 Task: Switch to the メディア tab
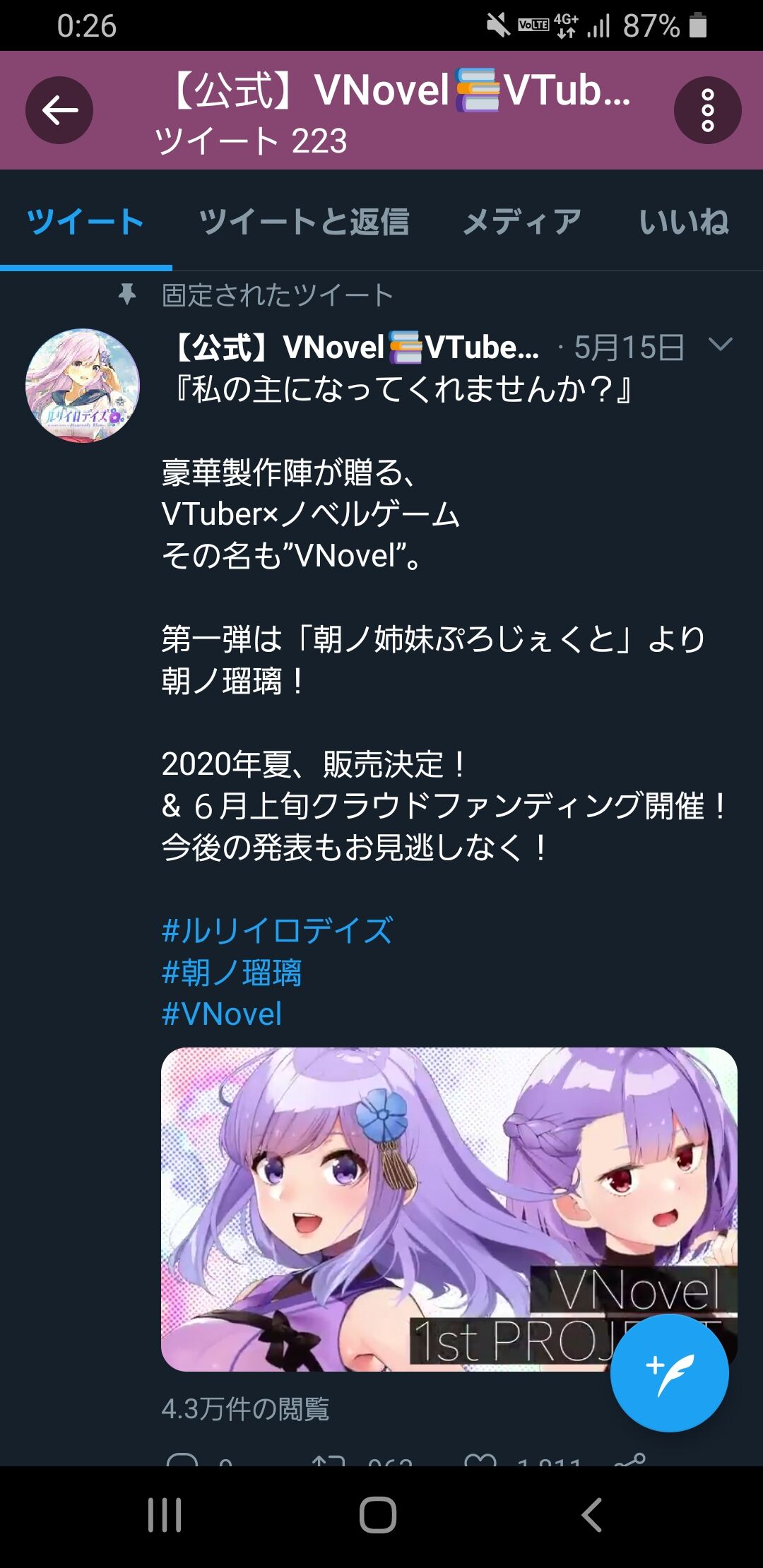pos(522,221)
